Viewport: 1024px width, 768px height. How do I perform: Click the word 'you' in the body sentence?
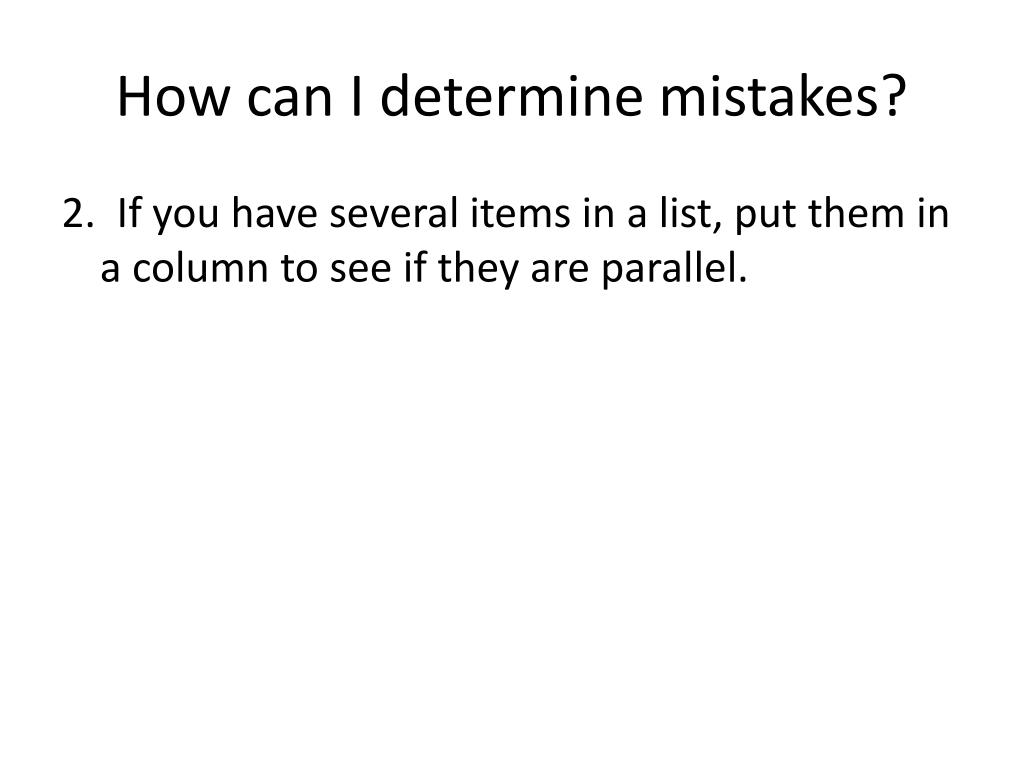[x=185, y=217]
